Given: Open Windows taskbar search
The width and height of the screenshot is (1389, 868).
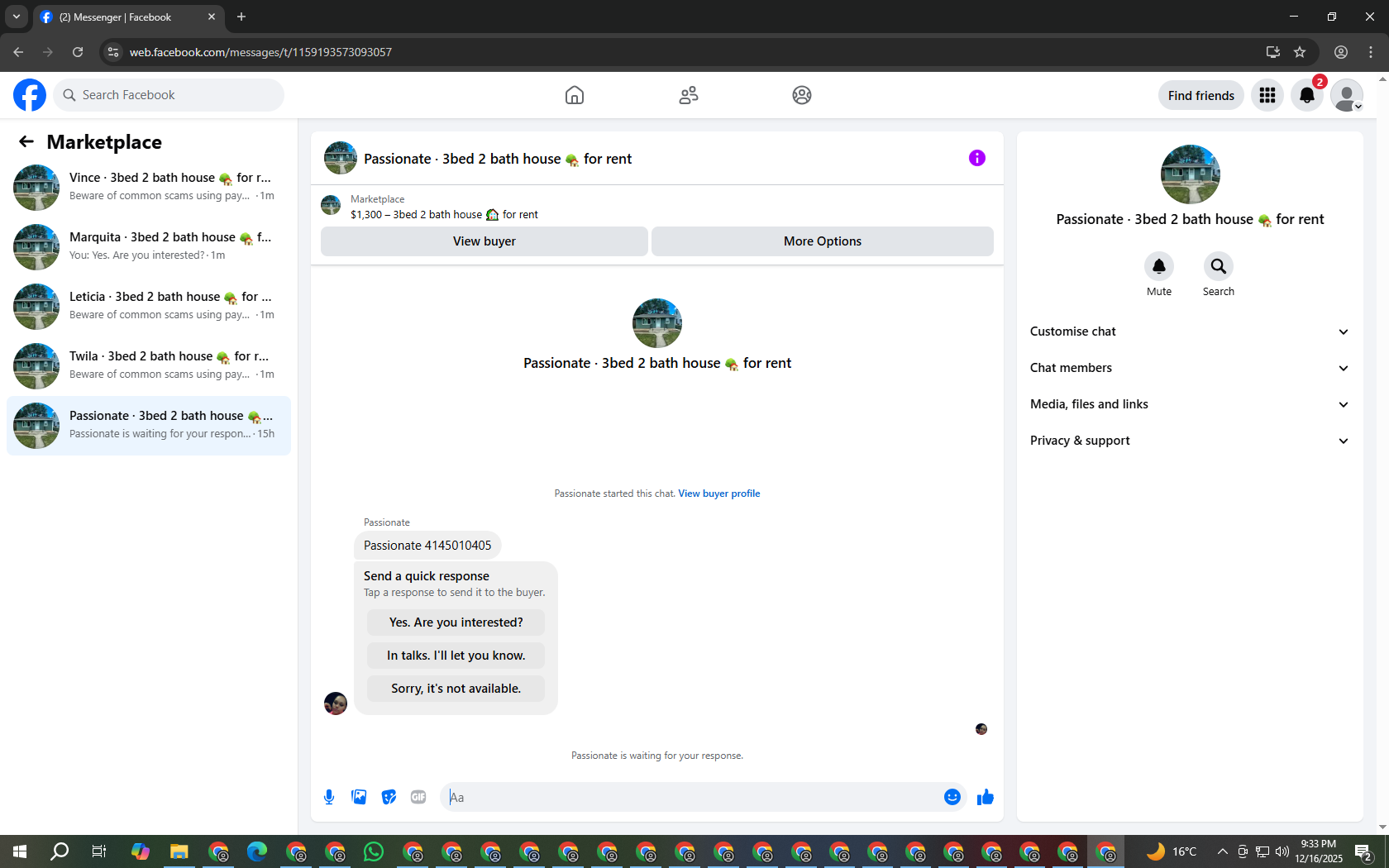Looking at the screenshot, I should (60, 851).
